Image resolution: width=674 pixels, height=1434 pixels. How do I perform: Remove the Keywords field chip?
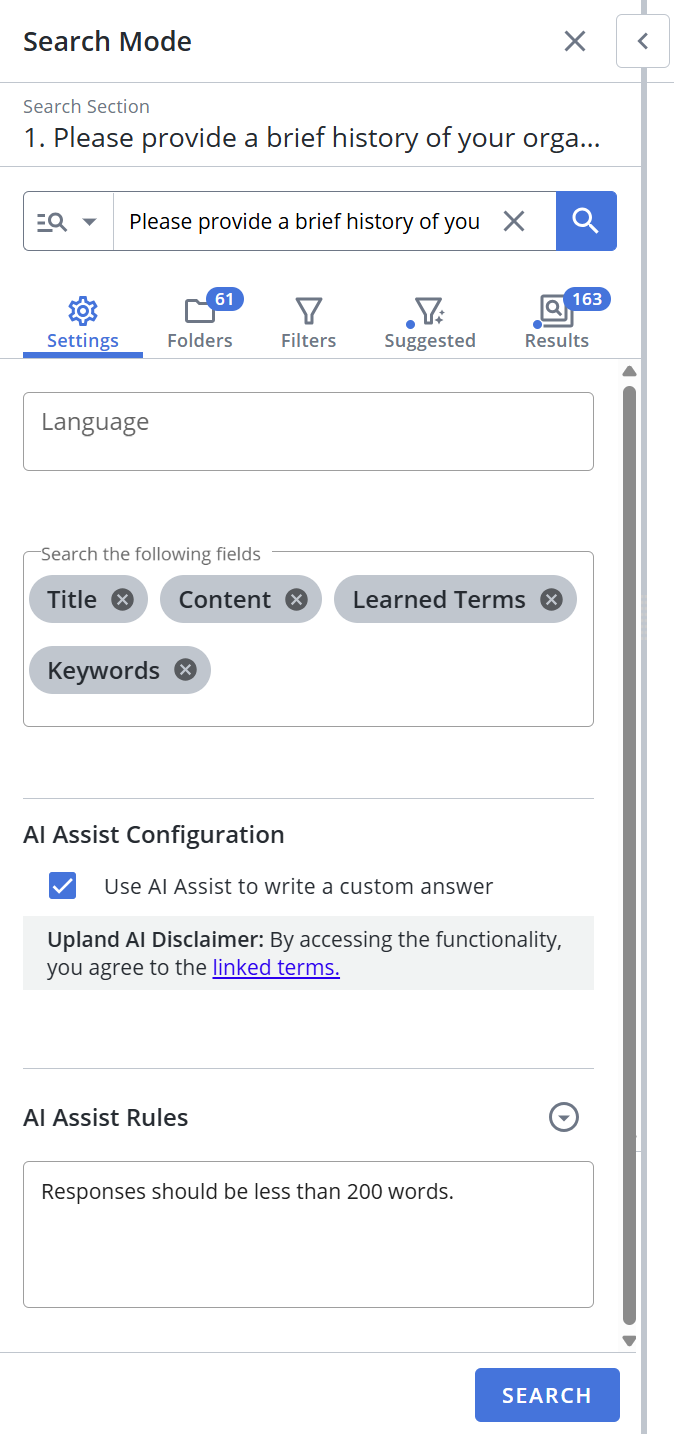(x=185, y=670)
